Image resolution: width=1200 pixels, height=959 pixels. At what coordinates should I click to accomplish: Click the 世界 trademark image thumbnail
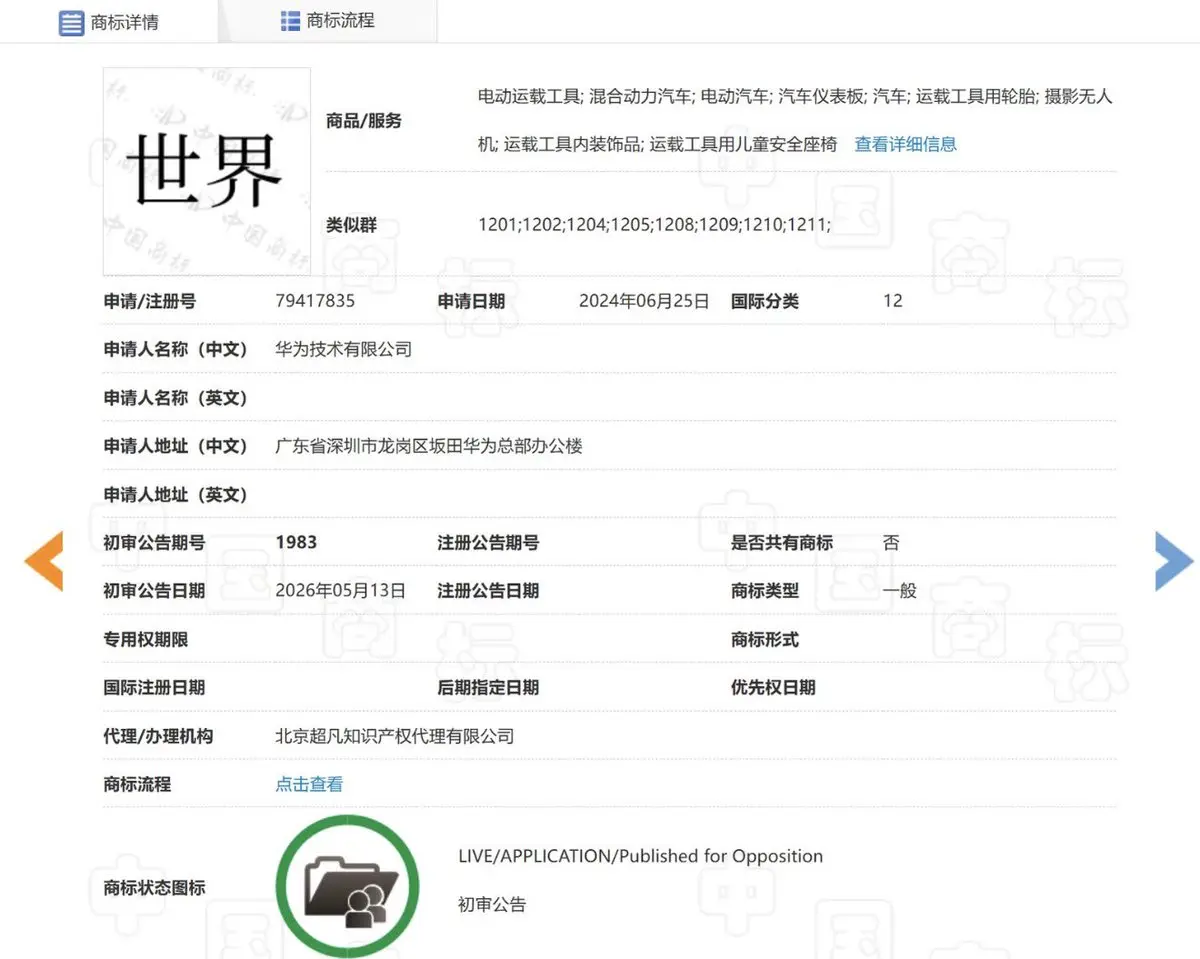(207, 171)
